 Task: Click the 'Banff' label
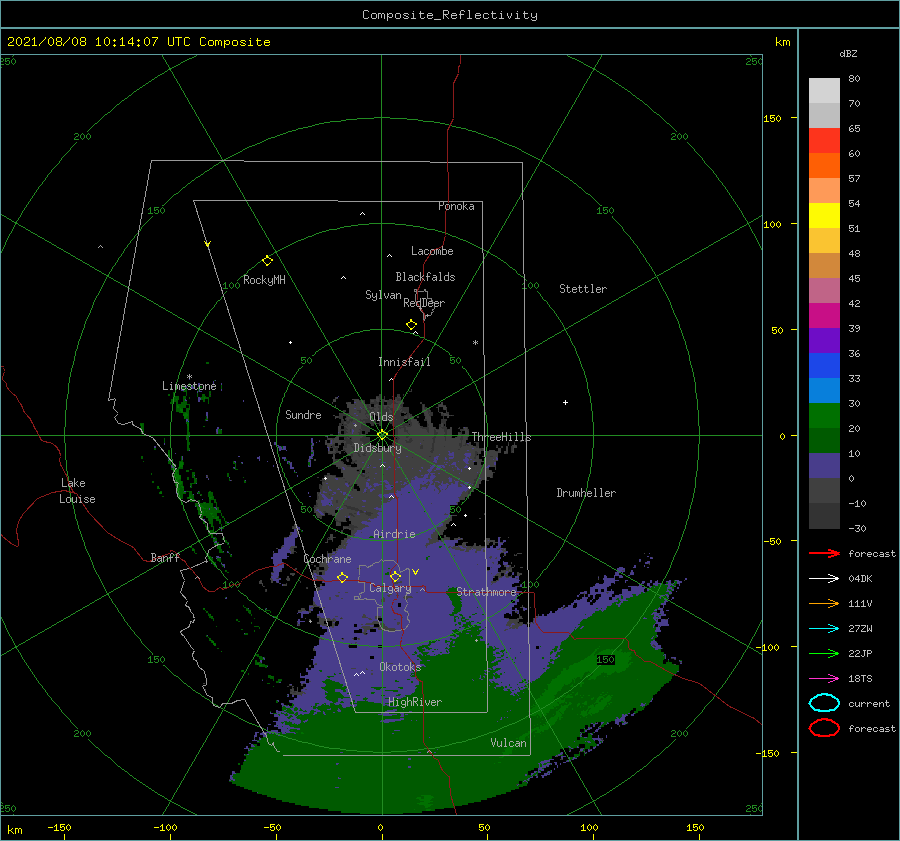click(165, 557)
